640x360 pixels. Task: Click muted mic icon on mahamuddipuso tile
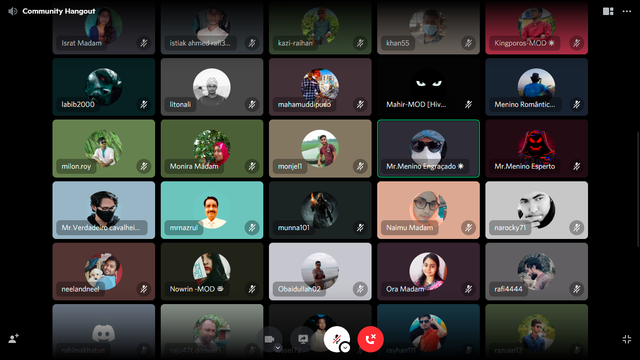click(360, 104)
